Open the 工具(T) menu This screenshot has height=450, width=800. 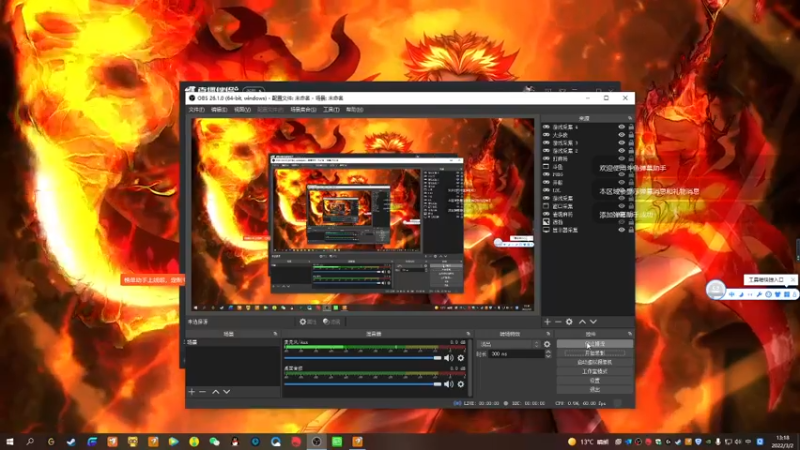331,110
